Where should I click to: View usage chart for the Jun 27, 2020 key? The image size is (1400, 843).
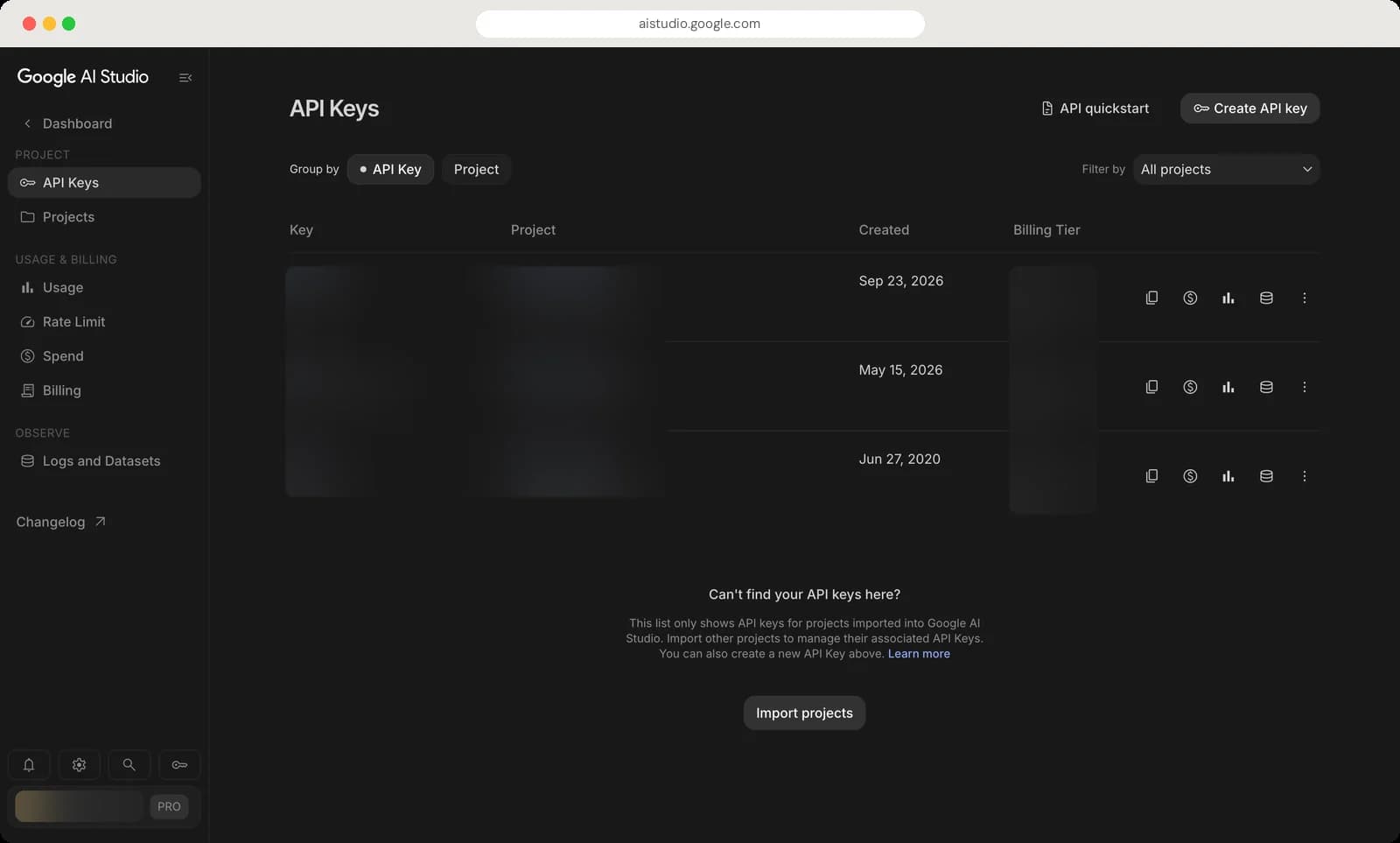pyautogui.click(x=1228, y=476)
